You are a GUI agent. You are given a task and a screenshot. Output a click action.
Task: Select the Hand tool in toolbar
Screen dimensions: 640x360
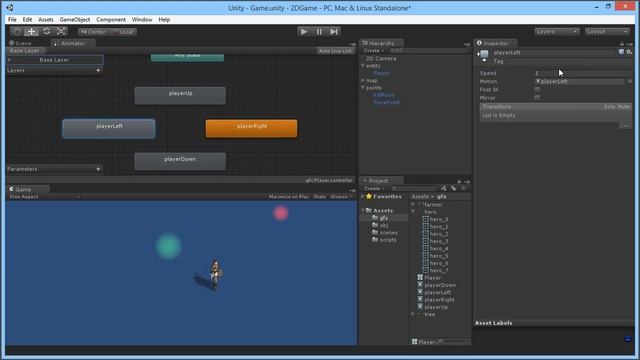17,31
